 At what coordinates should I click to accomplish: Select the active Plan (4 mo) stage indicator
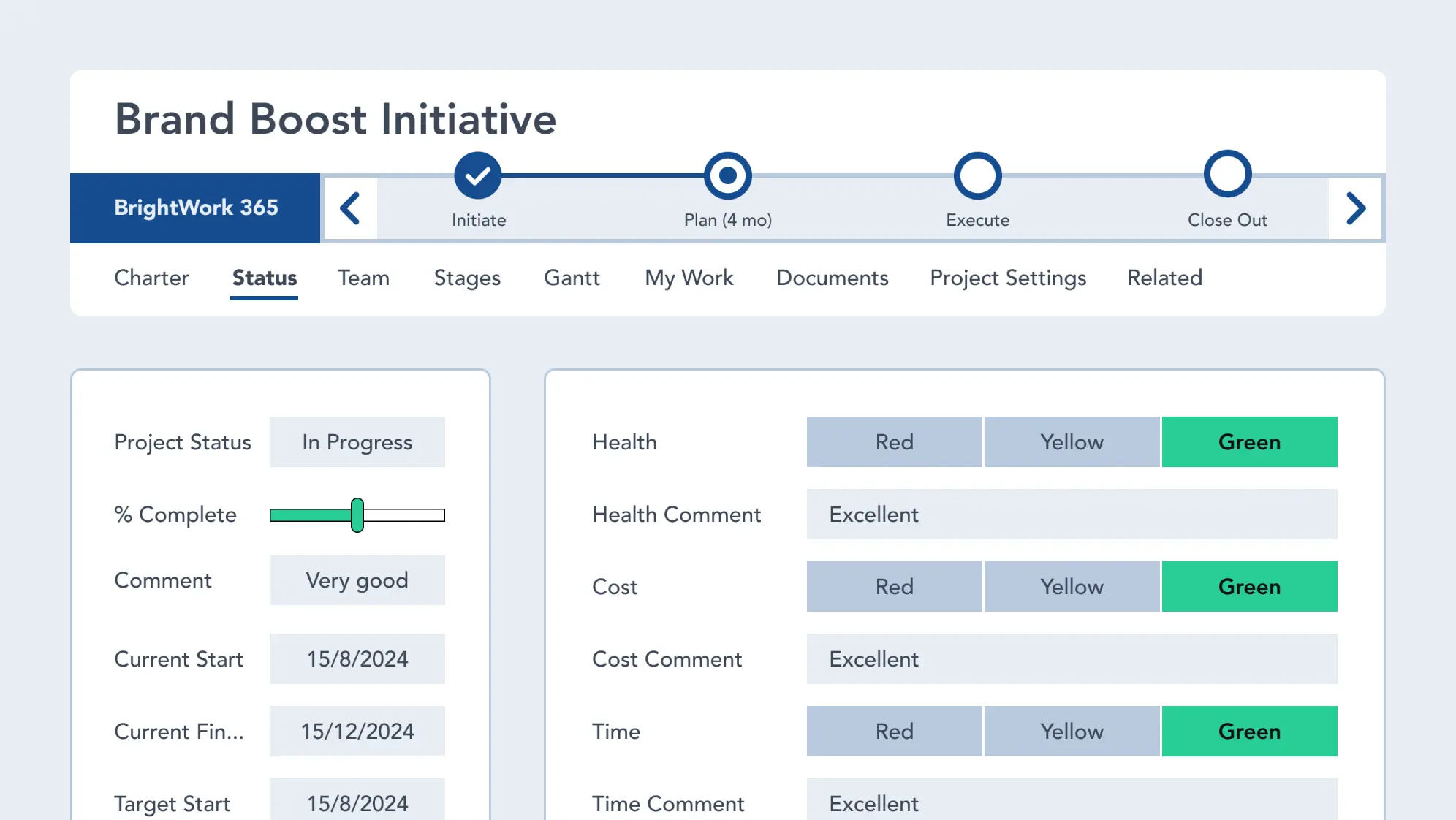pos(727,175)
